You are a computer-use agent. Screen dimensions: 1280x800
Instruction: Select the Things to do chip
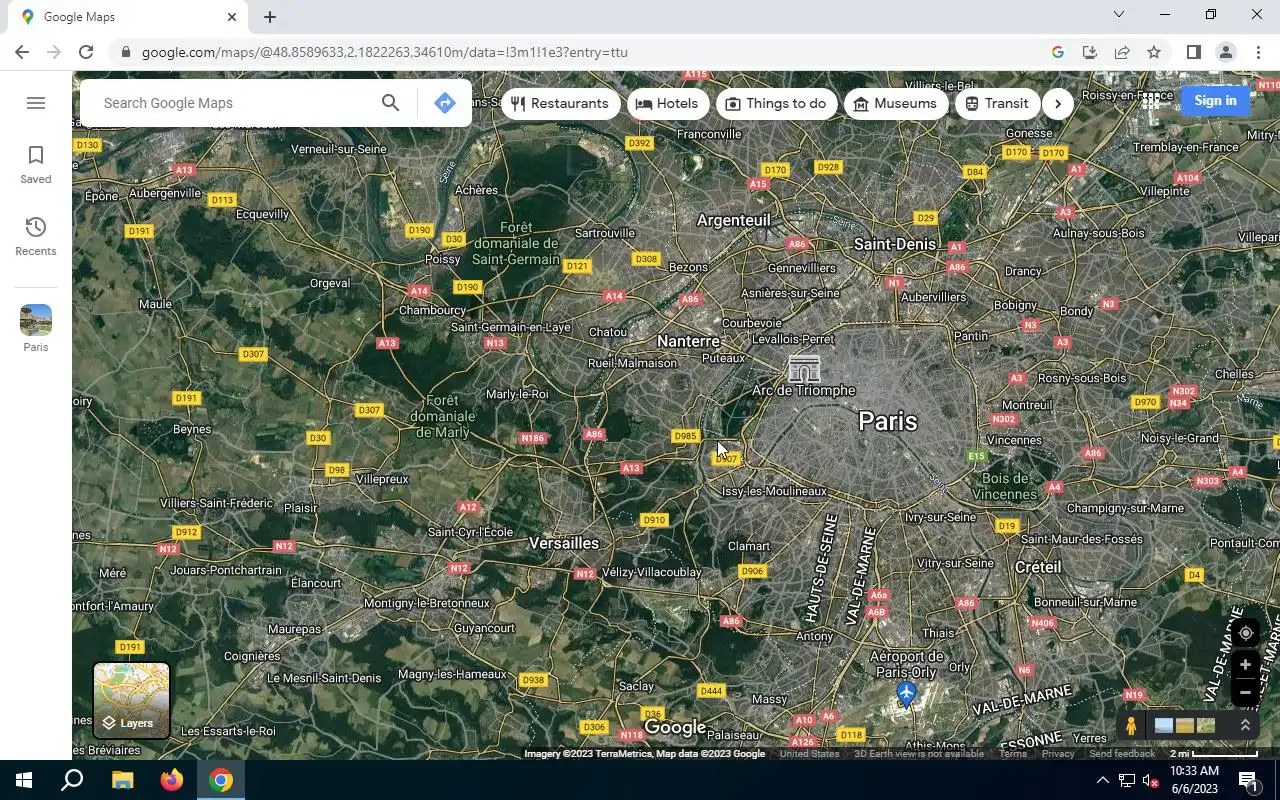[776, 103]
